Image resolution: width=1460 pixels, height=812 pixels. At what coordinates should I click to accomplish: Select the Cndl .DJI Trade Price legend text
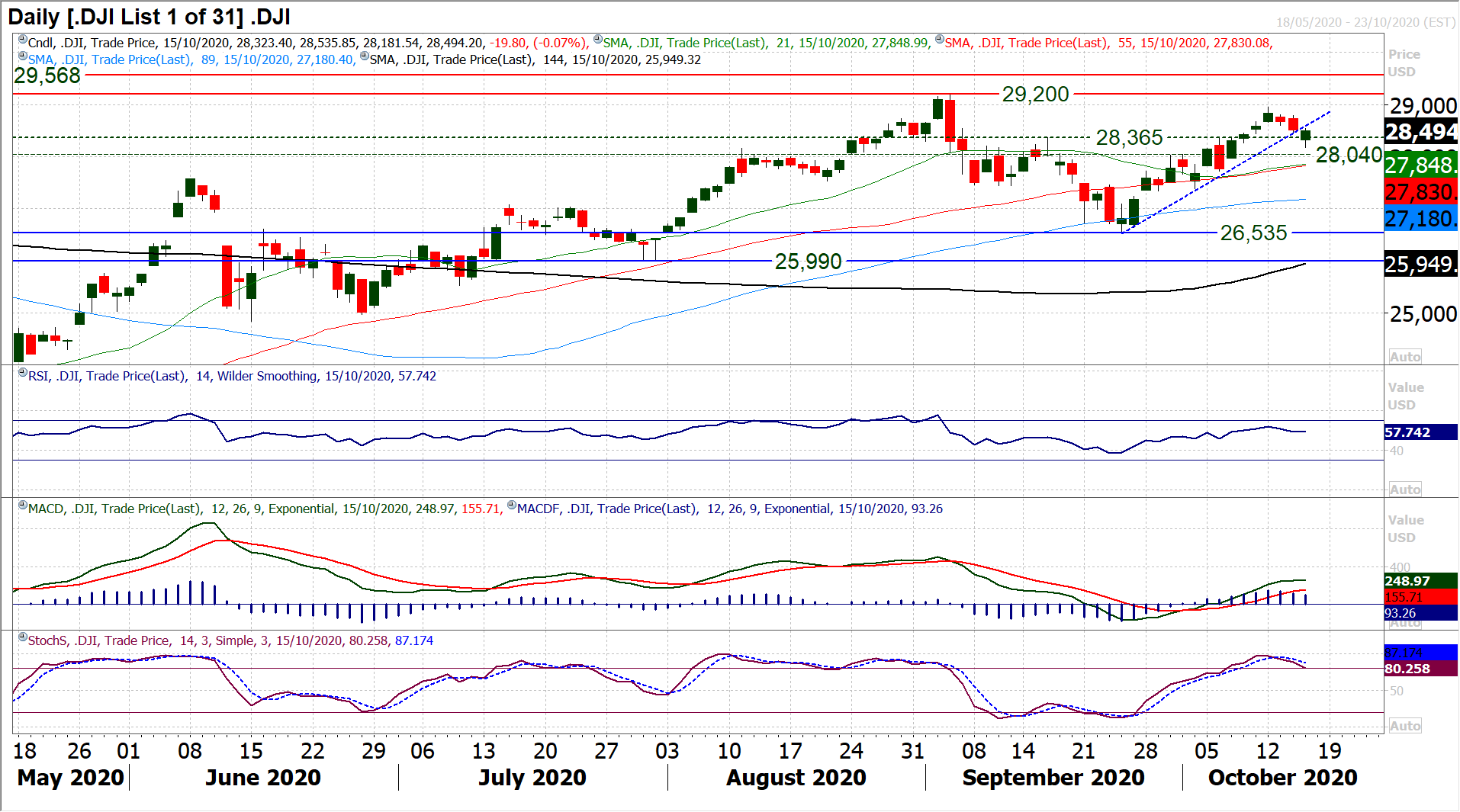(307, 43)
